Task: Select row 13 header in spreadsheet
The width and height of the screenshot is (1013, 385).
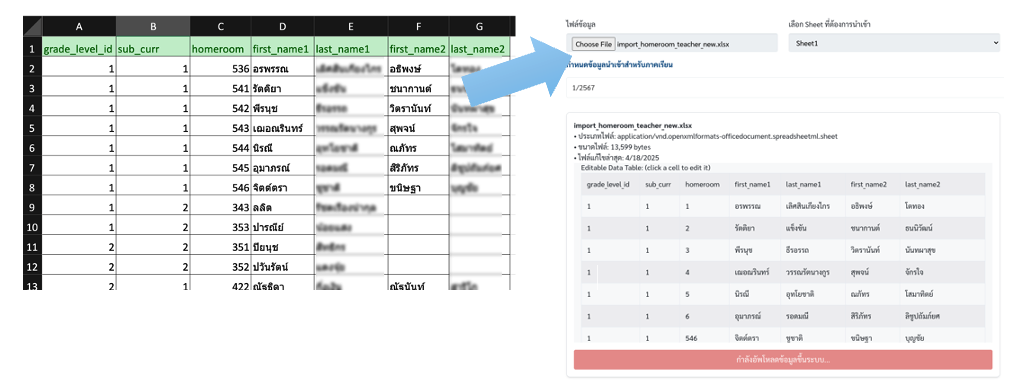Action: click(x=32, y=285)
